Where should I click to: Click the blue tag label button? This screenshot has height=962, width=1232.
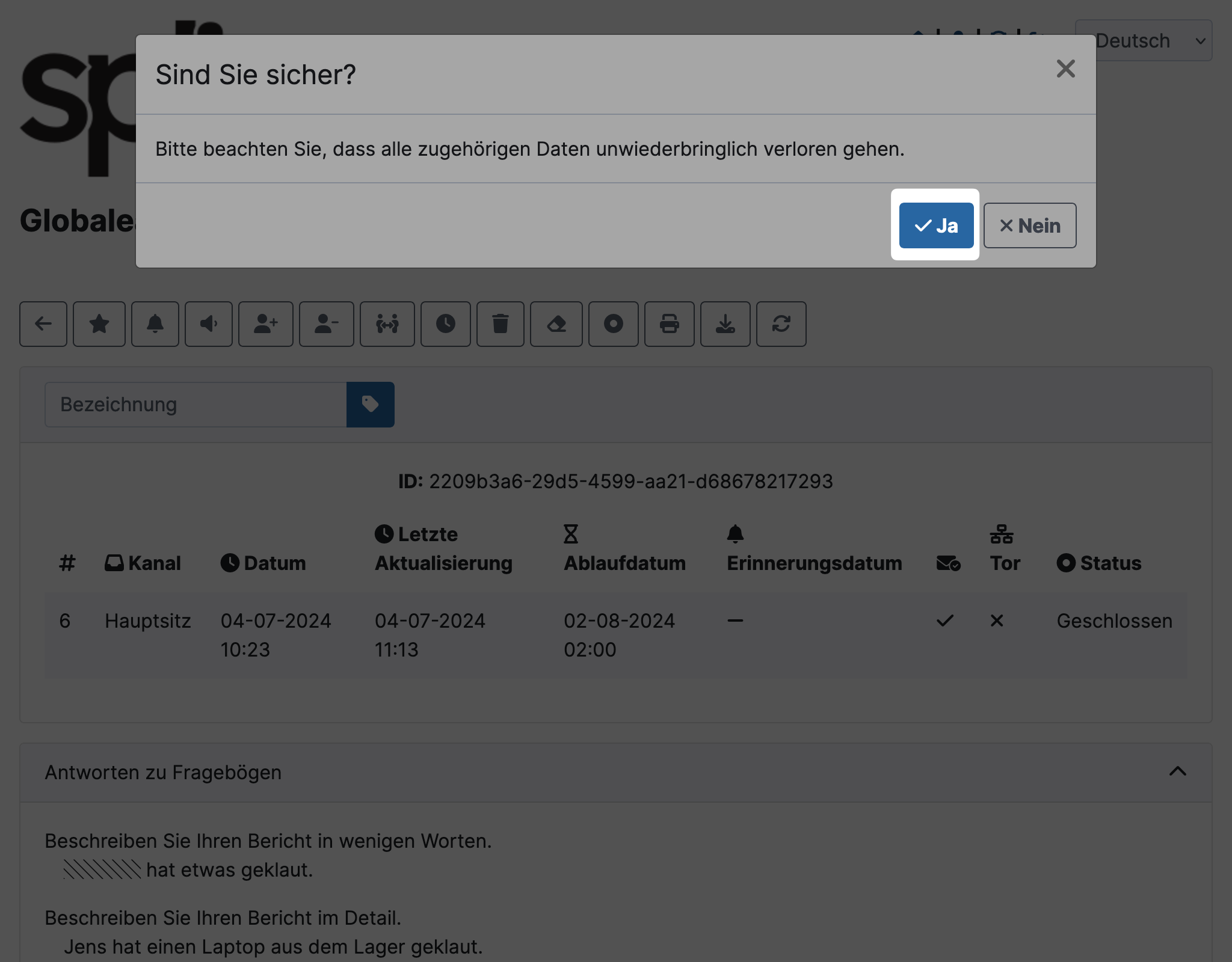click(x=371, y=405)
